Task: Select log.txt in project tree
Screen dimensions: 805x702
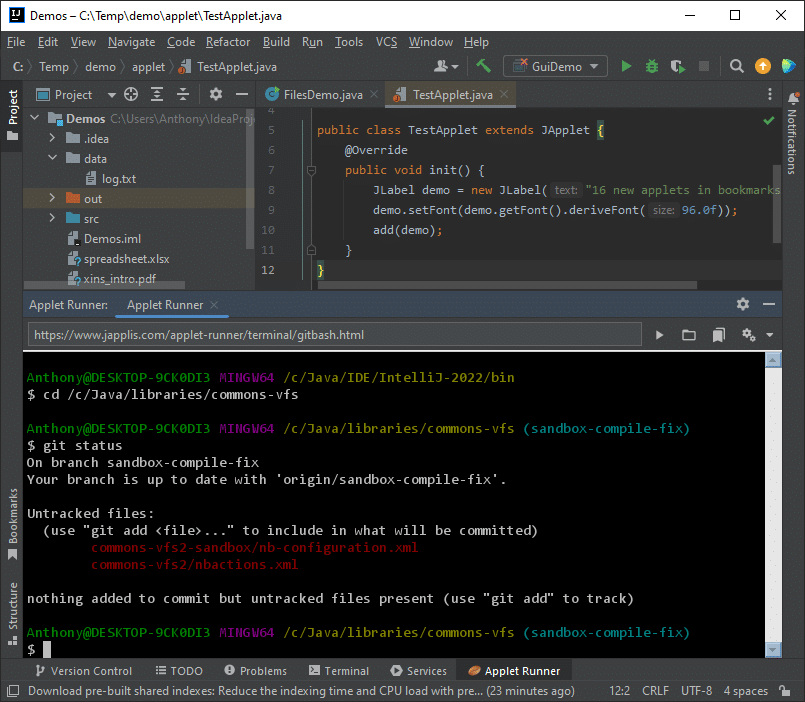Action: pos(119,178)
